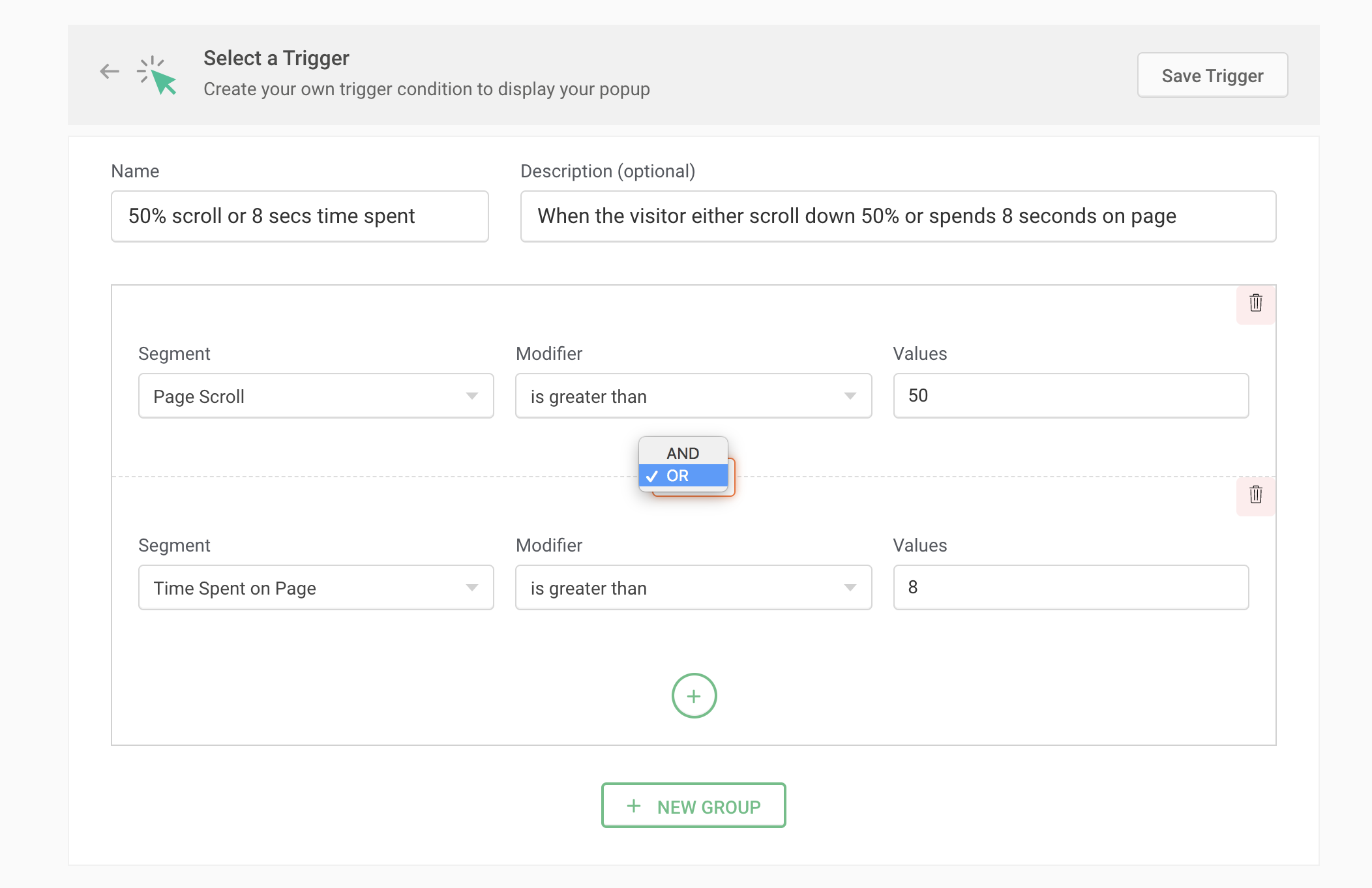
Task: Click dropdown arrow of Page Scroll select
Action: (x=472, y=396)
